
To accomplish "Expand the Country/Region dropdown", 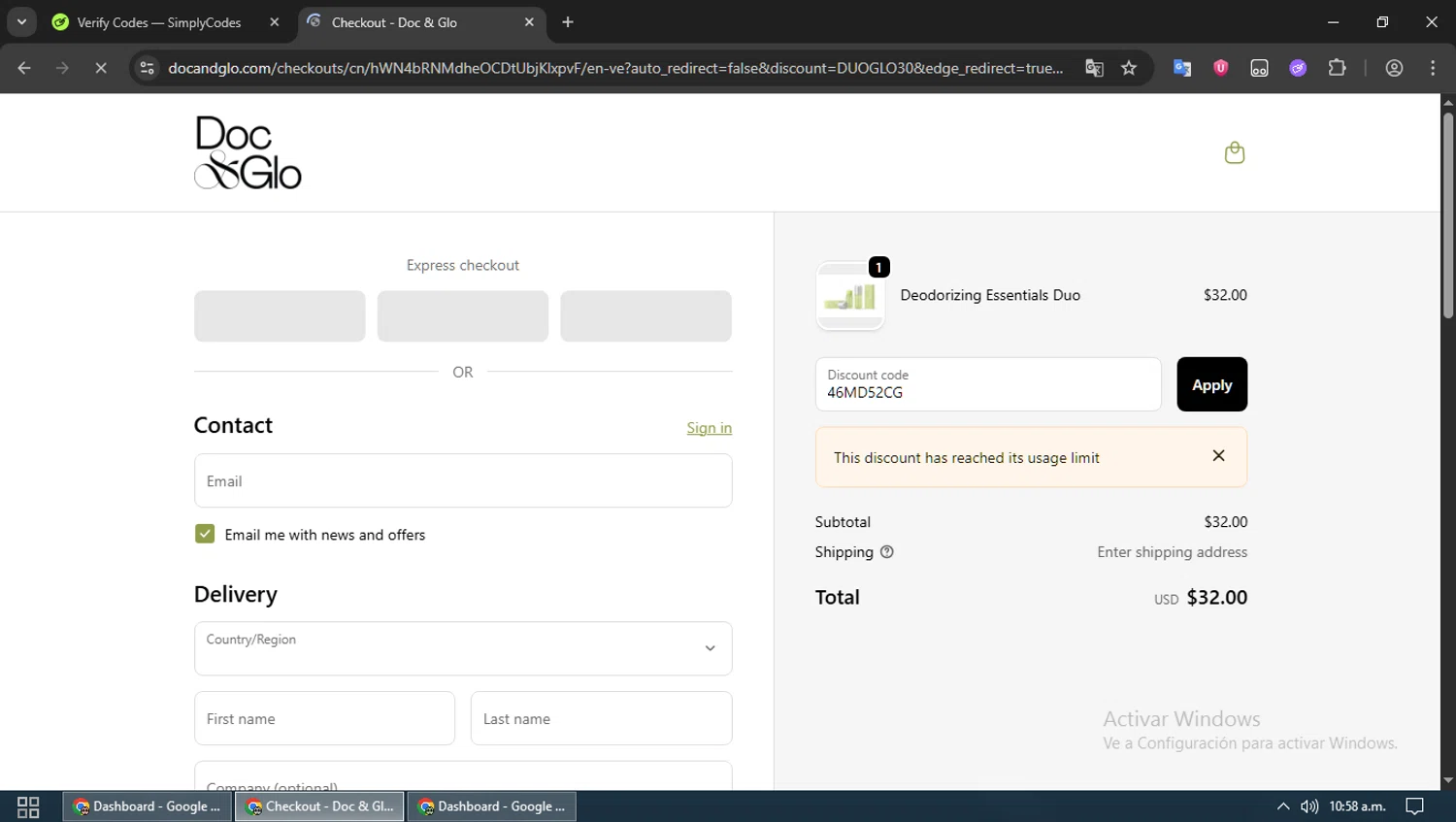I will coord(463,648).
